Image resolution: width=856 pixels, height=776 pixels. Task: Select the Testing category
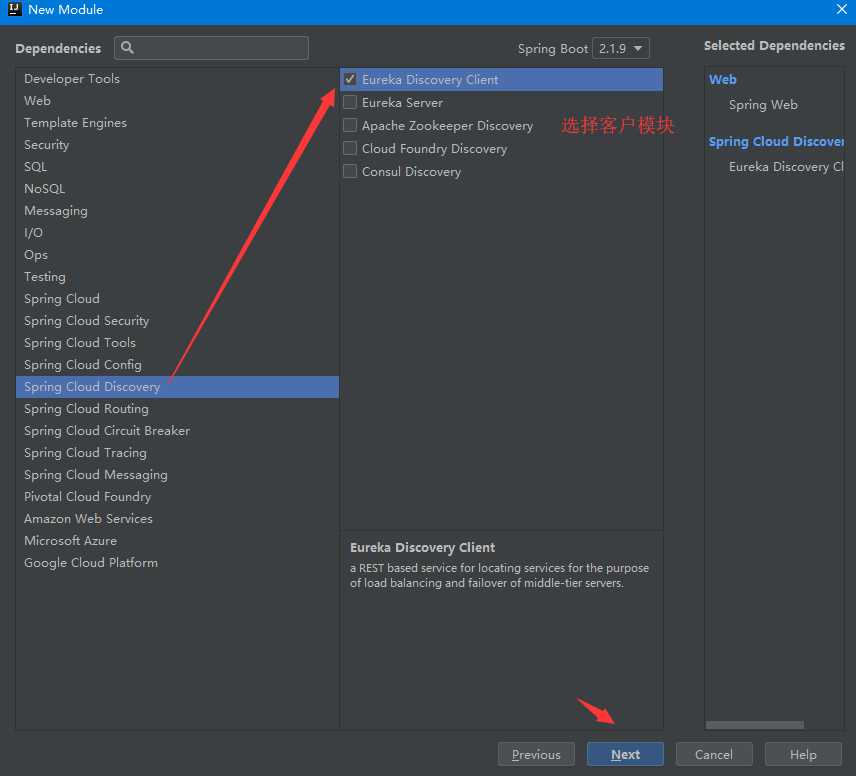click(x=177, y=276)
